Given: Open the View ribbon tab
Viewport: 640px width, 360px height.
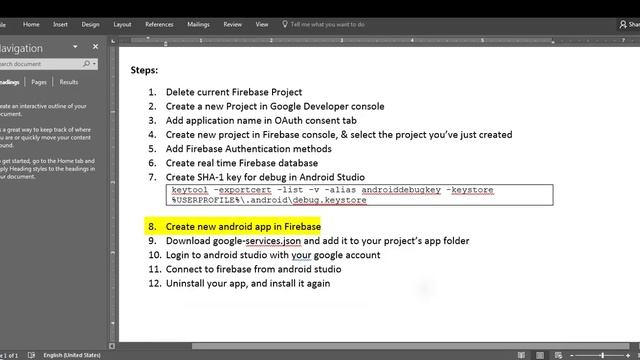Looking at the screenshot, I should pos(262,24).
